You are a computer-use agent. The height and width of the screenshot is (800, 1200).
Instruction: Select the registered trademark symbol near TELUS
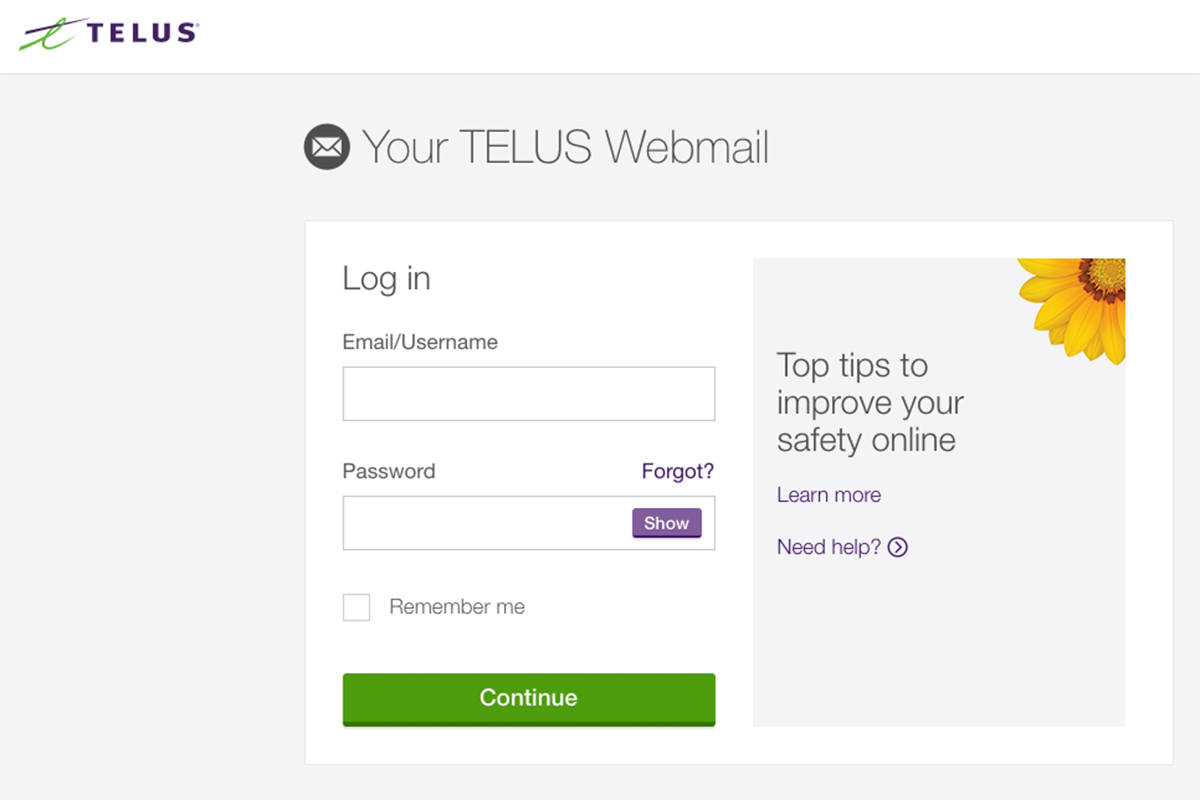196,23
